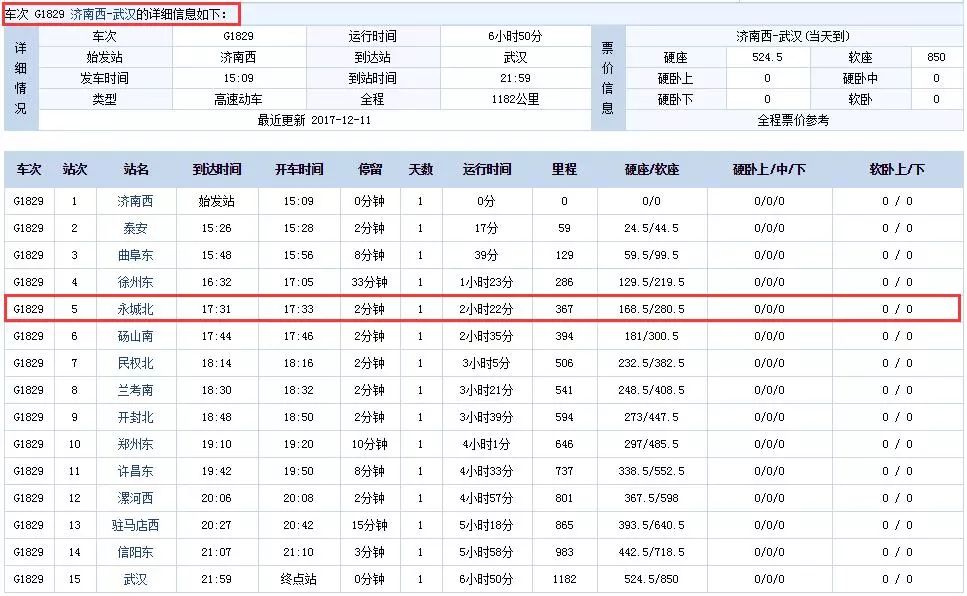Screen dimensions: 967x596
Task: Select the 17分 running time for 泰安
Action: point(486,228)
